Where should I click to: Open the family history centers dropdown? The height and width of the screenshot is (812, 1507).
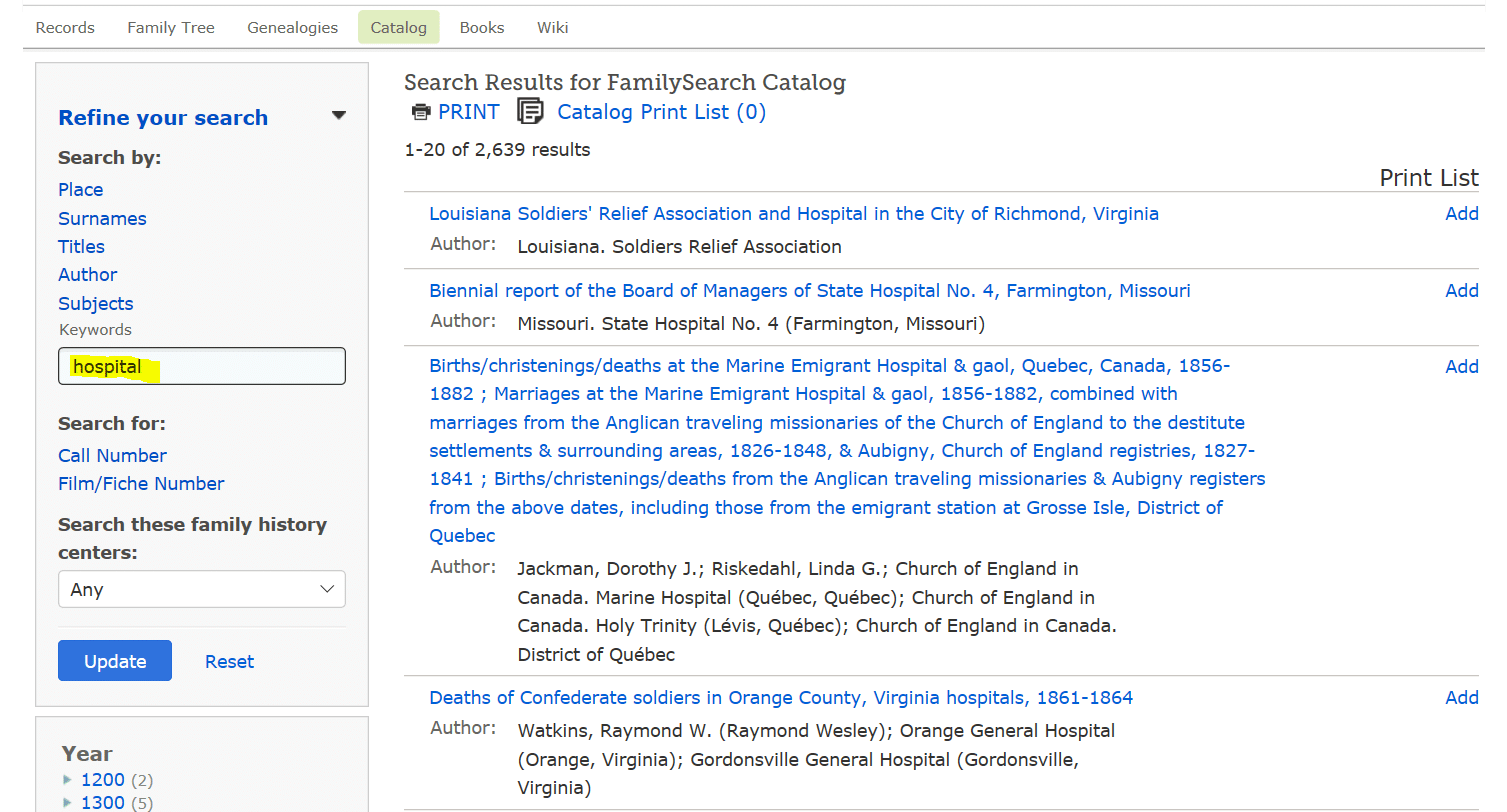tap(202, 589)
